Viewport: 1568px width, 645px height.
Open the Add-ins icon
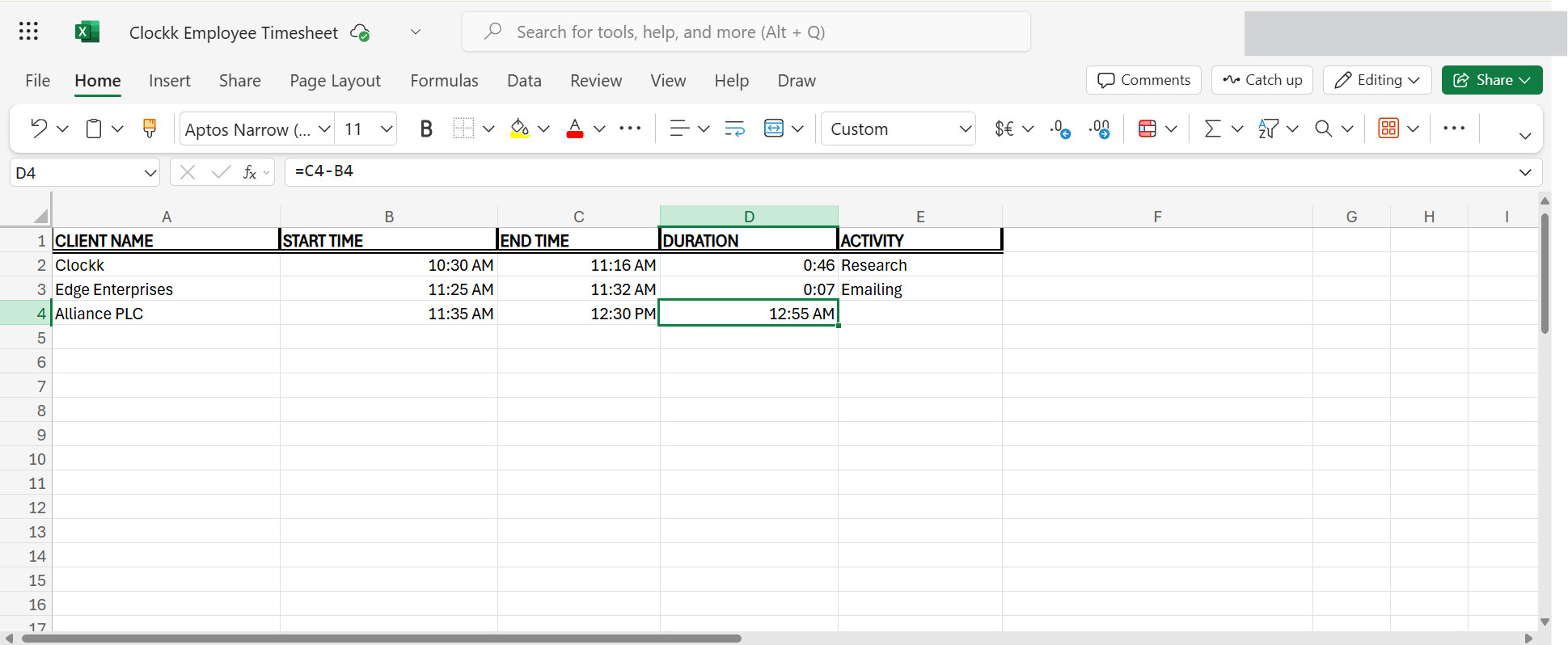tap(1388, 129)
